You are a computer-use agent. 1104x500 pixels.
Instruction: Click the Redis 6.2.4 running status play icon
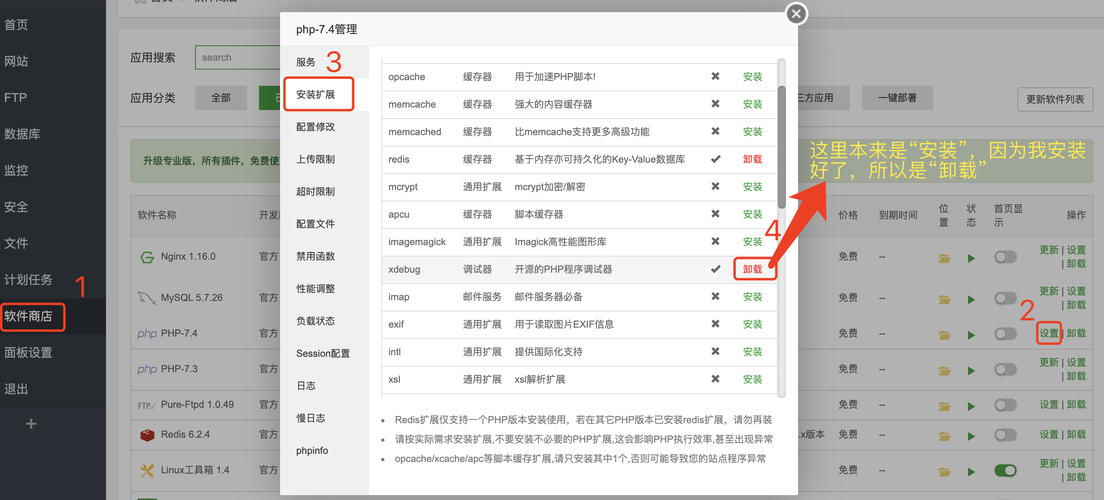(x=972, y=435)
